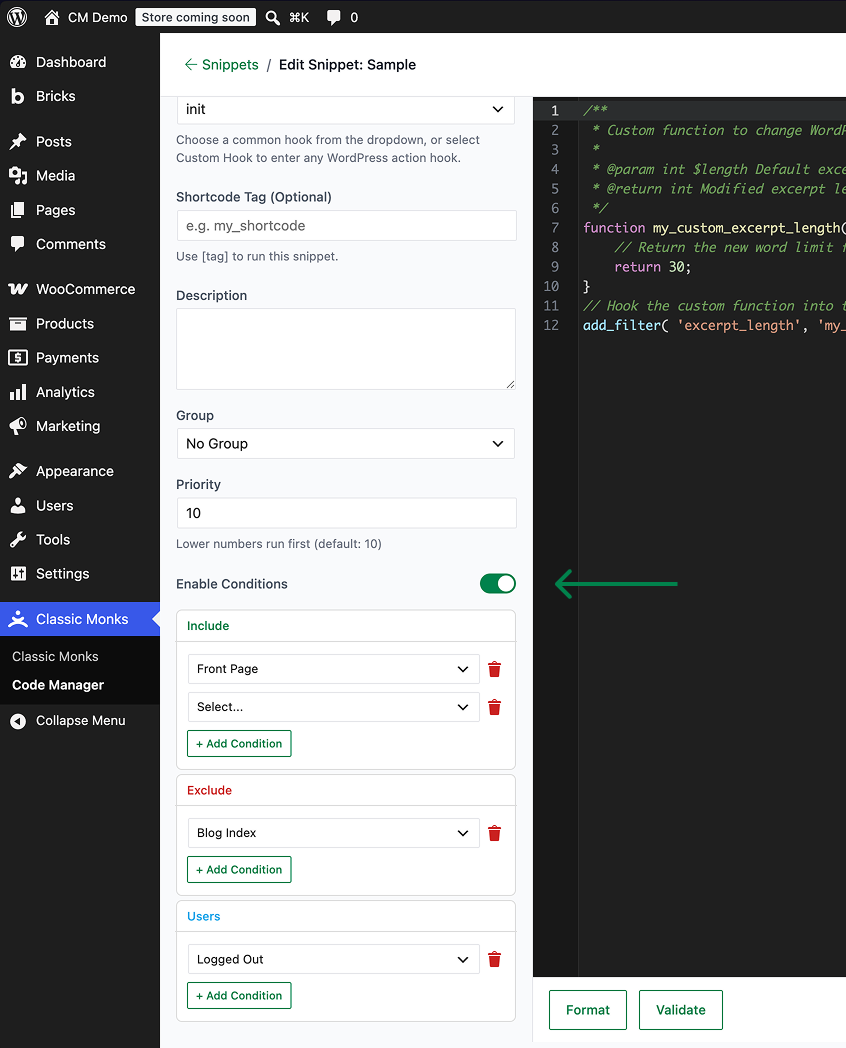
Task: Click the Users person icon
Action: (x=18, y=505)
